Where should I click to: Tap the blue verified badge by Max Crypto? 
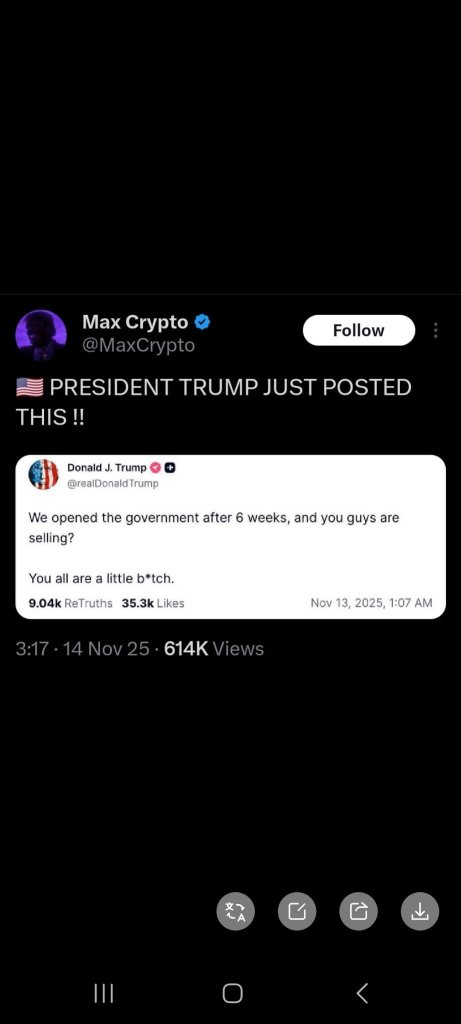(x=202, y=322)
